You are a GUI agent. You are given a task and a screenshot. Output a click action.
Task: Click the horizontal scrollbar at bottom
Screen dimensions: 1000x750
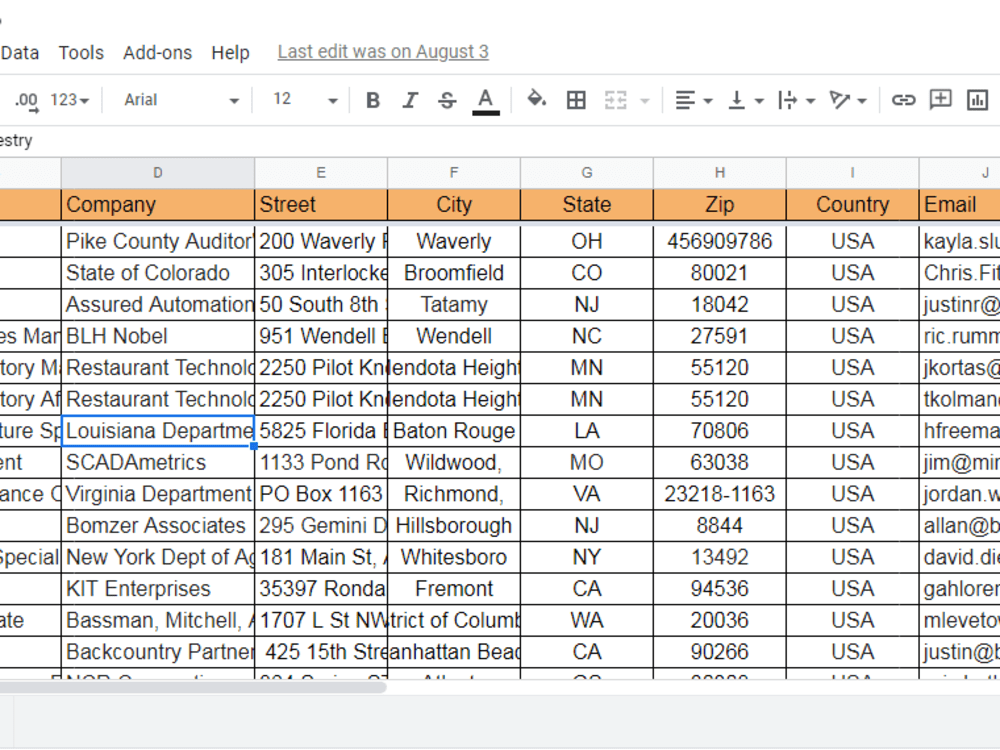coord(191,687)
